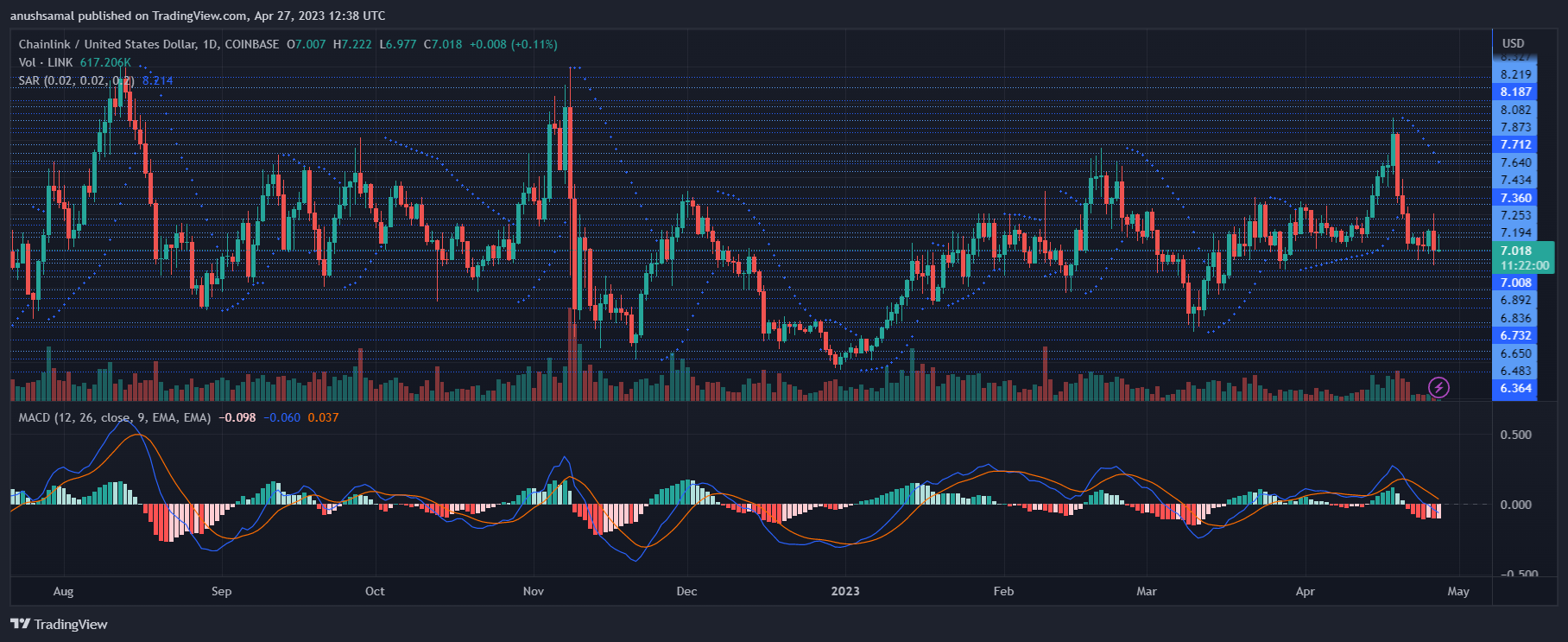Click the 7.253 price axis value
The image size is (1568, 642).
[1516, 215]
